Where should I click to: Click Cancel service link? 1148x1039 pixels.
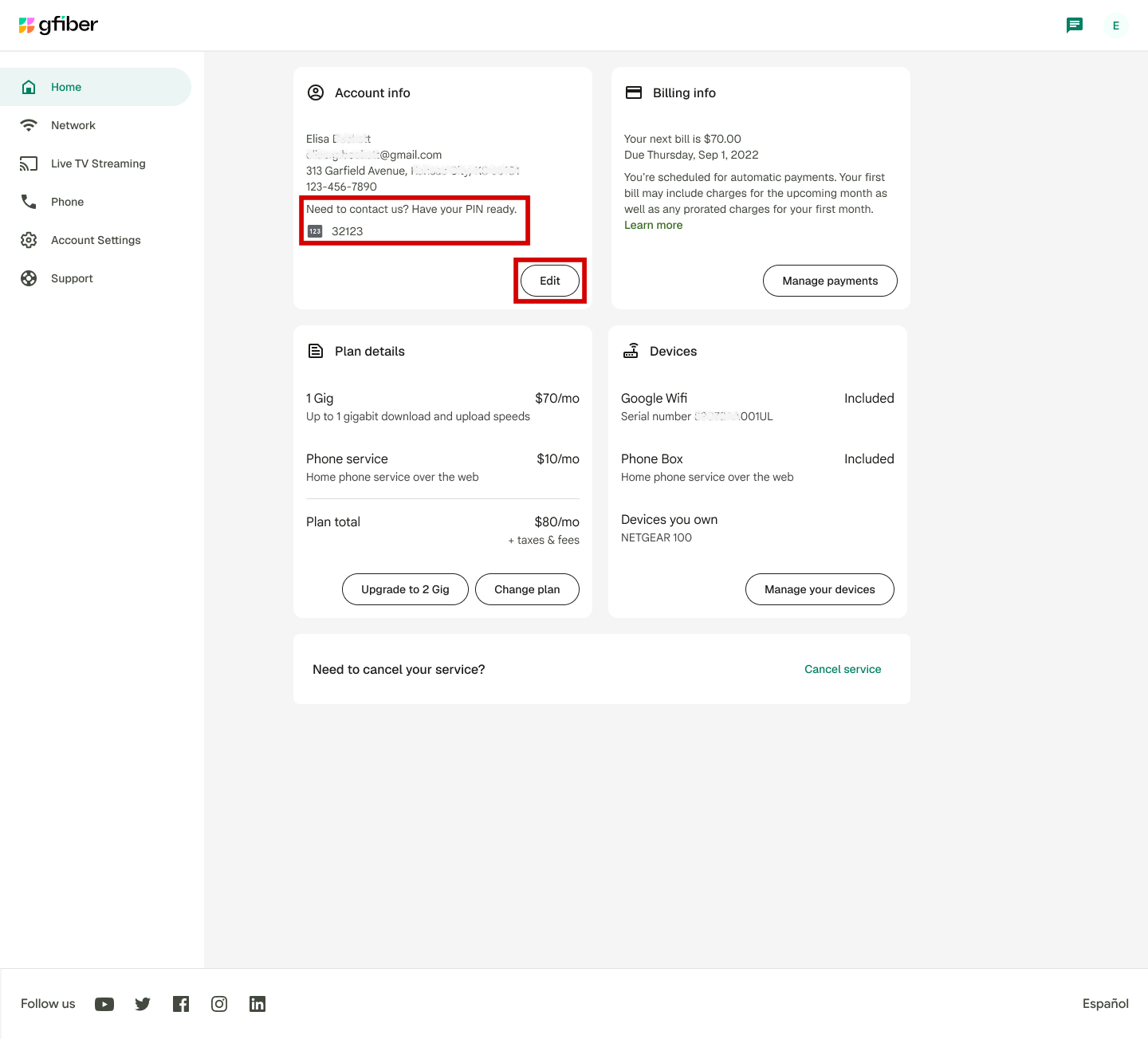843,669
